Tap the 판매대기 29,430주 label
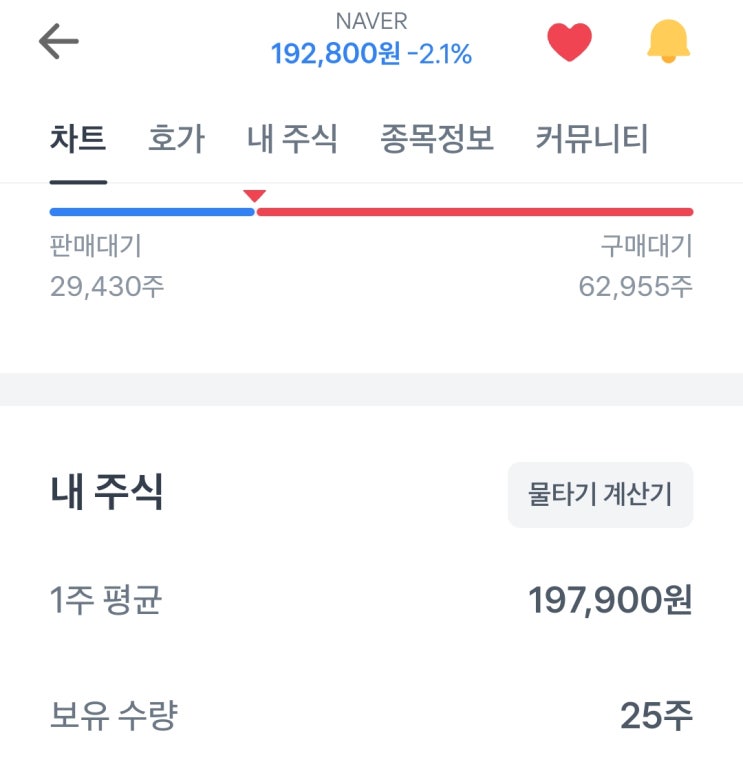 click(106, 267)
